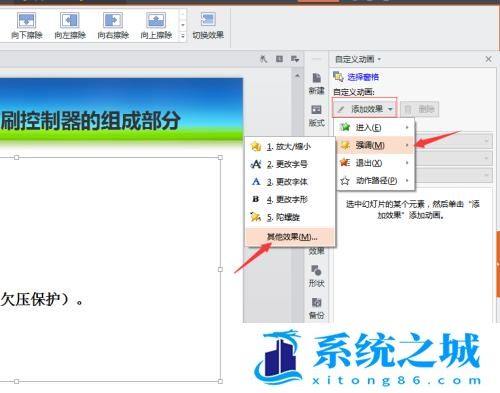Click the text box top handle left of title
Image resolution: width=500 pixels, height=393 pixels.
tap(16, 157)
